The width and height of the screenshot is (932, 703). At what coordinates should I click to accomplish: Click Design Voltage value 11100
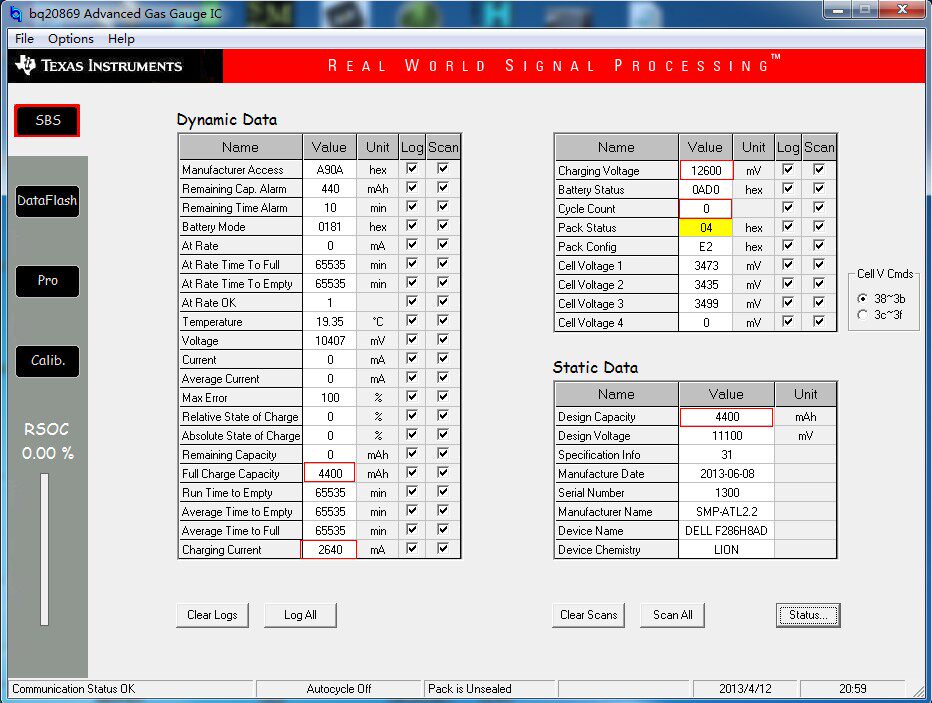point(726,436)
